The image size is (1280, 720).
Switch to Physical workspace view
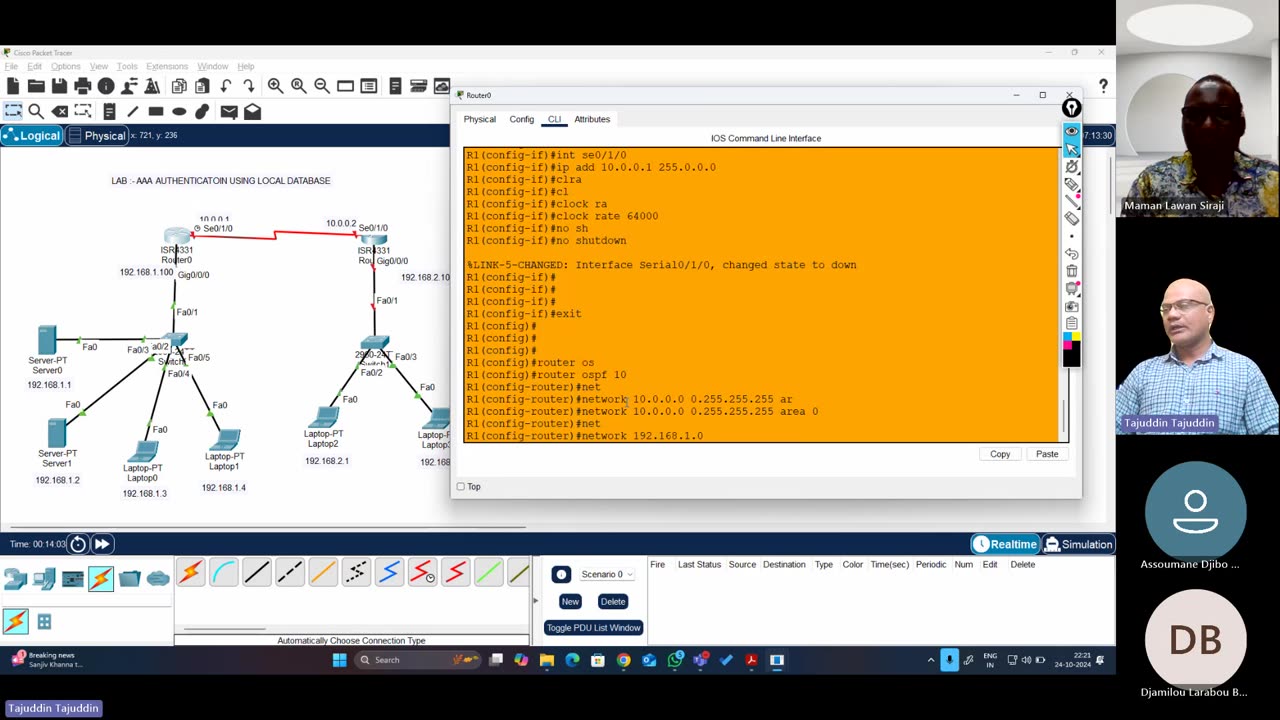[96, 136]
